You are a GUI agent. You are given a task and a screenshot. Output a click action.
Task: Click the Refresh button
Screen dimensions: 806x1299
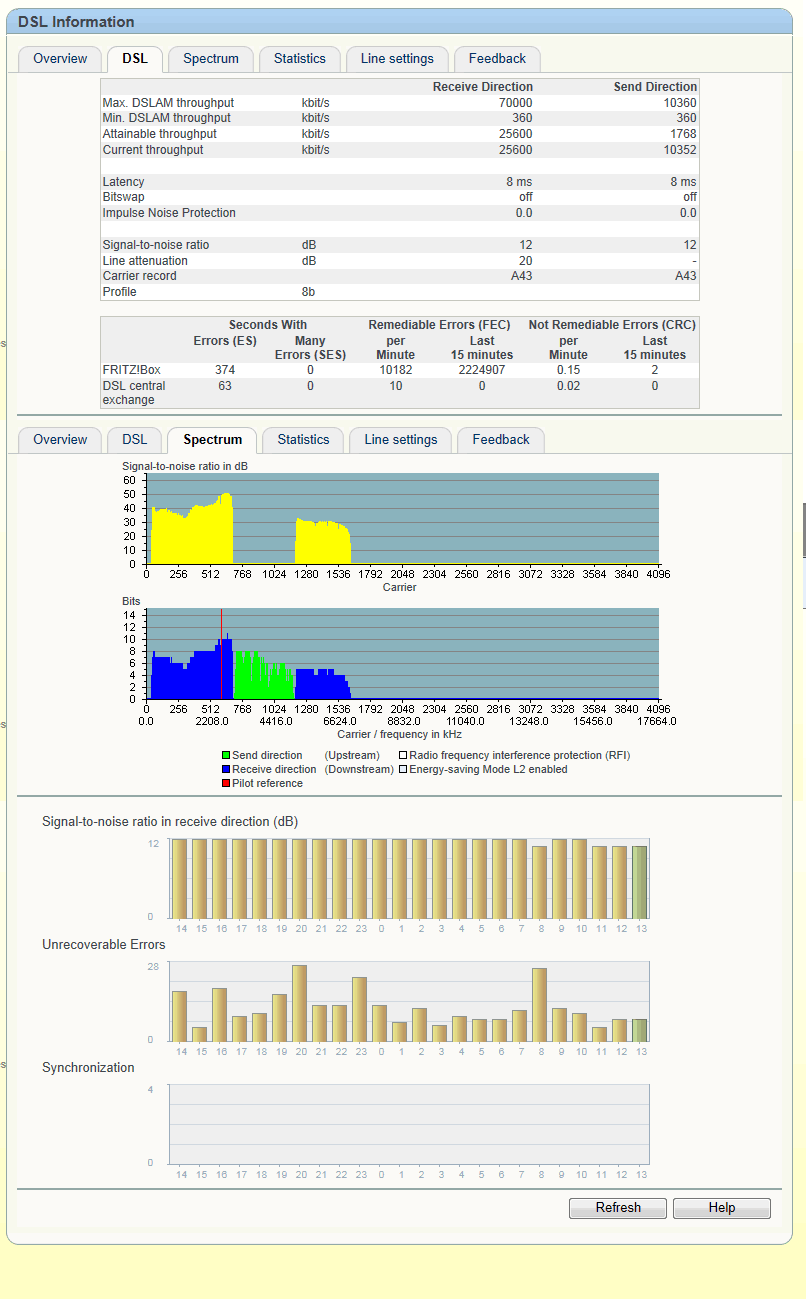tap(618, 1208)
